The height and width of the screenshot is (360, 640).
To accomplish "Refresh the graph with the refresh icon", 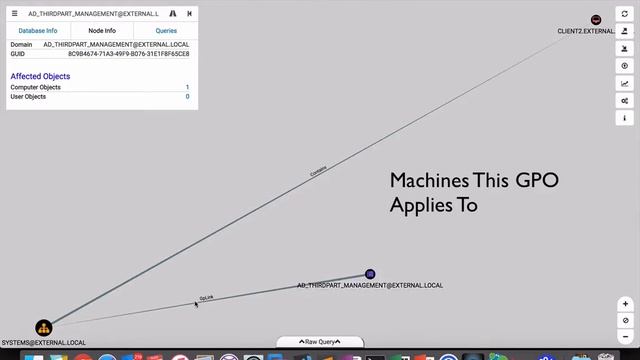I will tap(624, 14).
